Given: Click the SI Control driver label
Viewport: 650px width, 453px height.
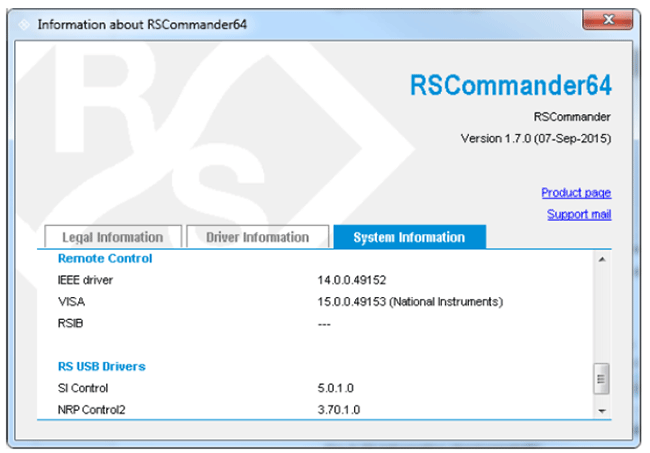Looking at the screenshot, I should 83,388.
